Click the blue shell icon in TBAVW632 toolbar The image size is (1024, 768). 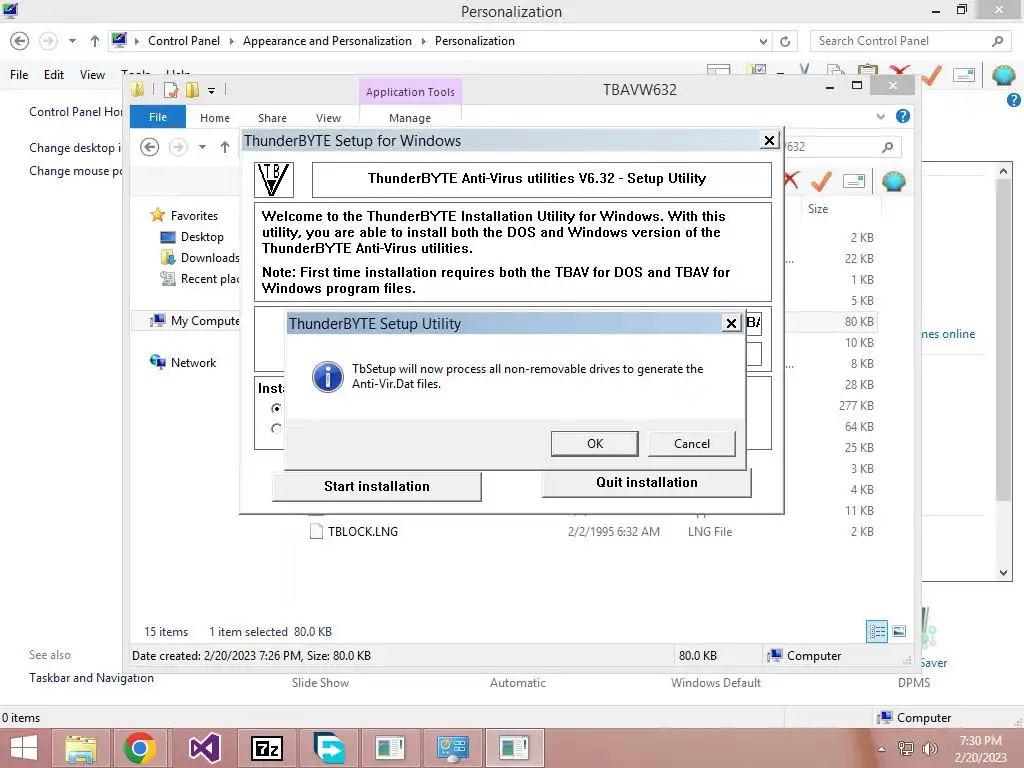point(893,181)
